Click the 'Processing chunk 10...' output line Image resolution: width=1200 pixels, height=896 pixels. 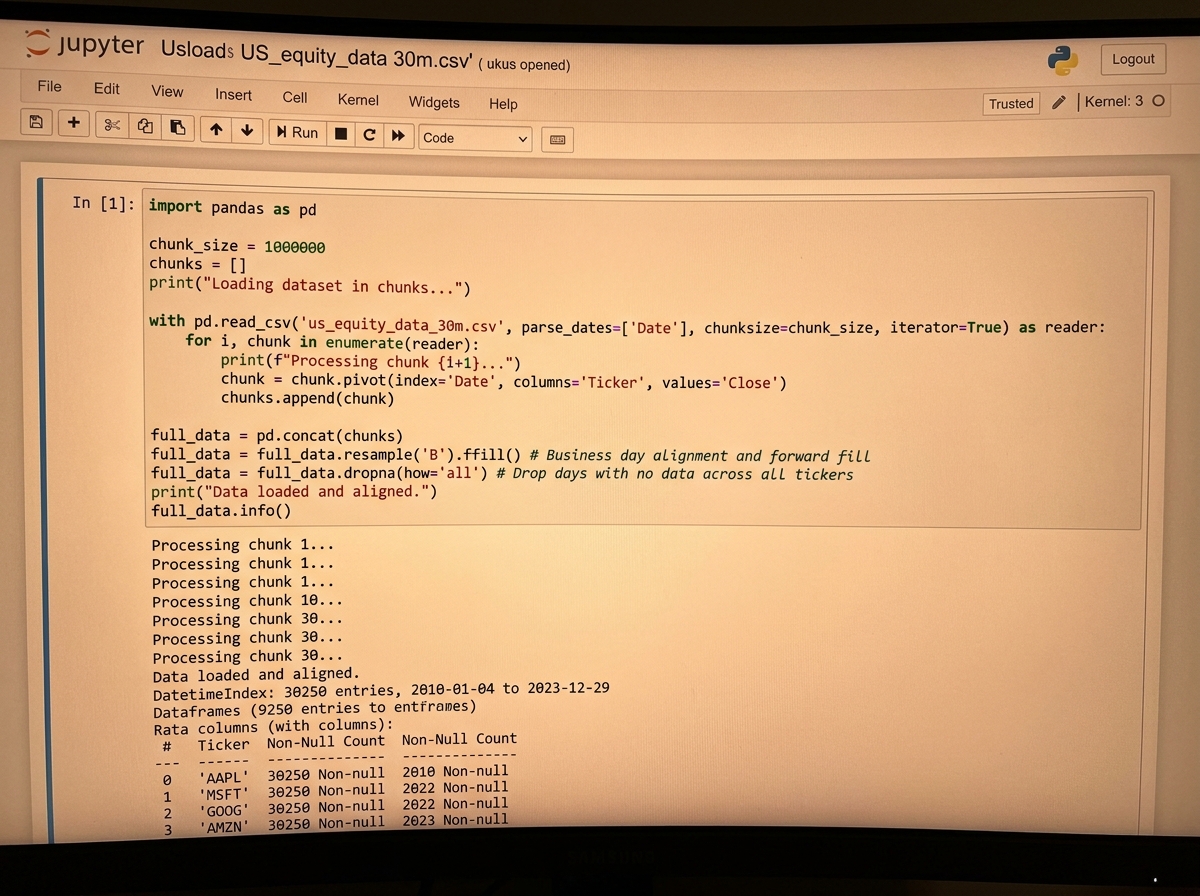pyautogui.click(x=247, y=601)
